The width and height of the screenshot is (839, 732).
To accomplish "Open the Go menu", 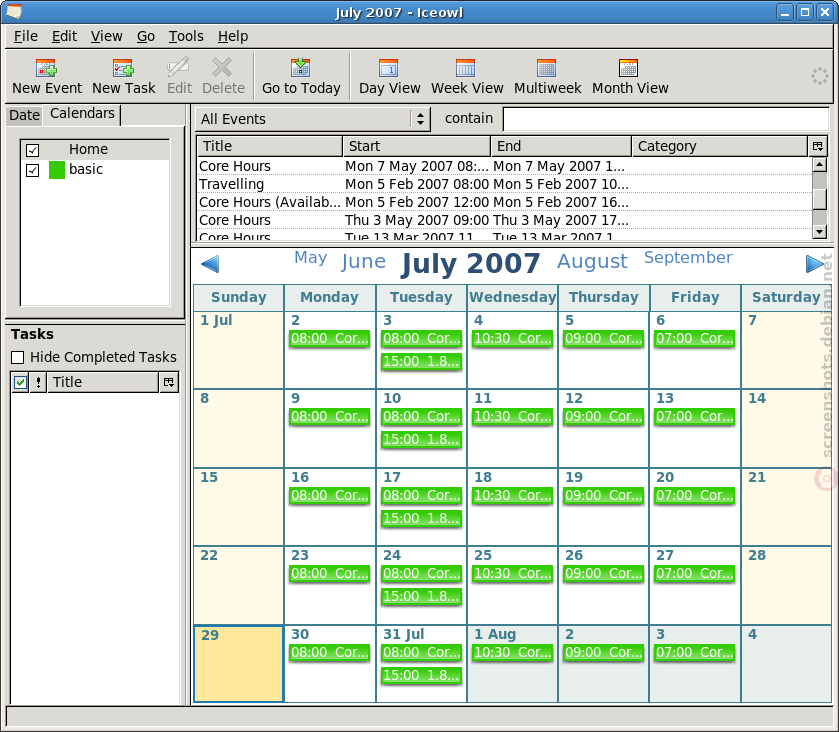I will coord(146,36).
